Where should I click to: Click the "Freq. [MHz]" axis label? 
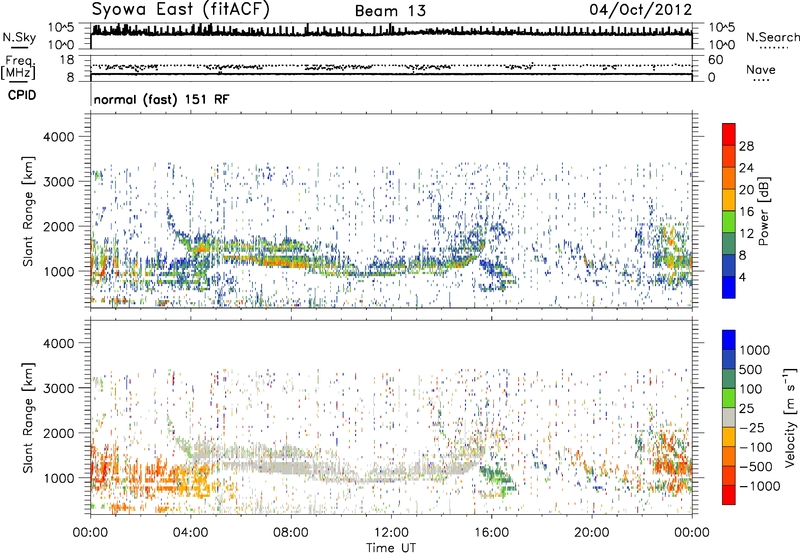(x=19, y=67)
